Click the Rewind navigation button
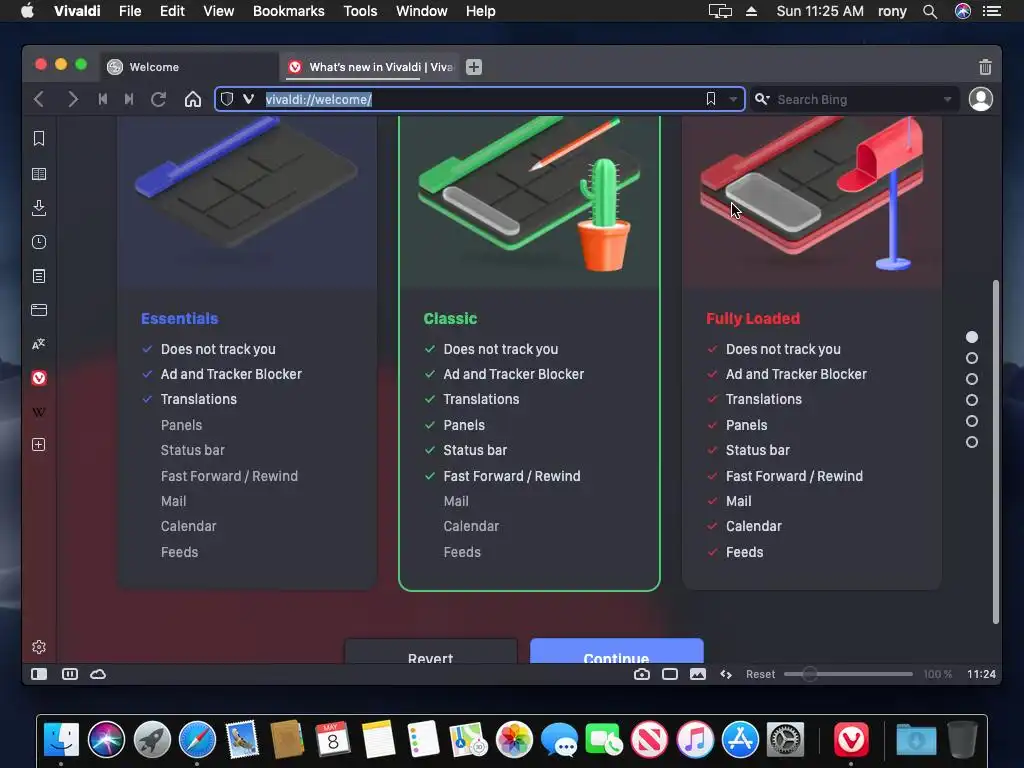This screenshot has height=768, width=1024. click(x=103, y=99)
